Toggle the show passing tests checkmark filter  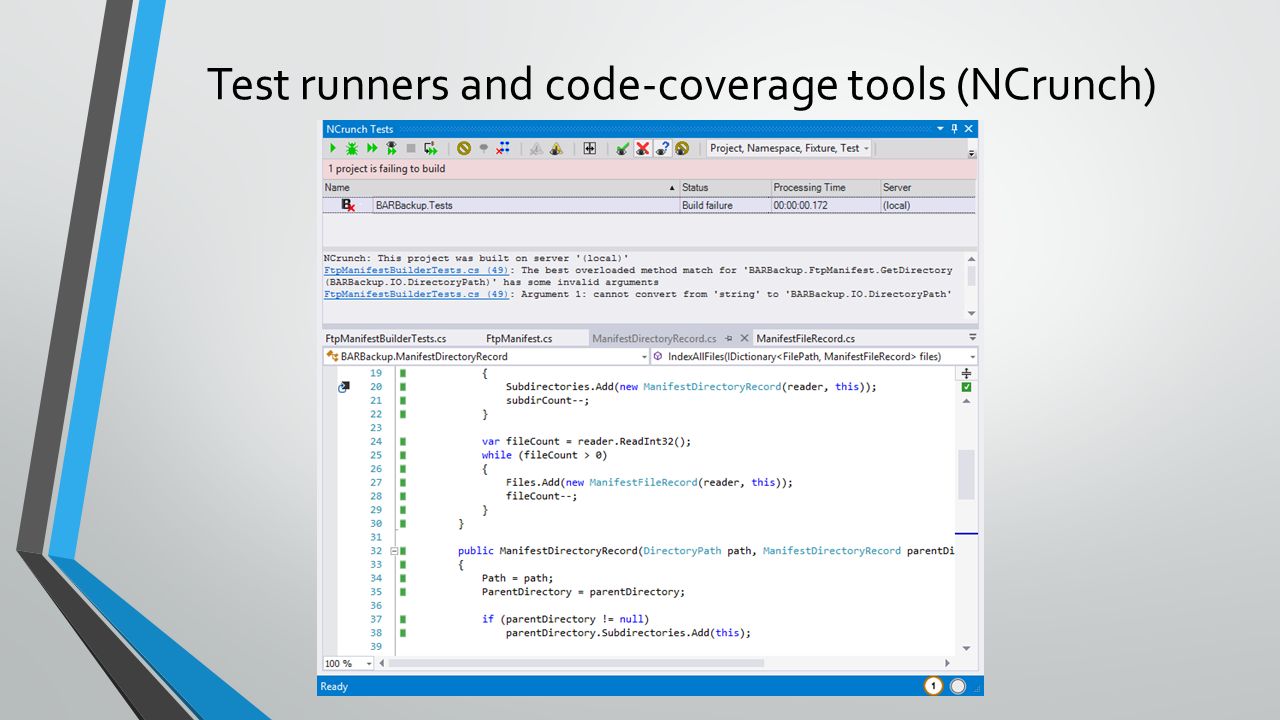click(622, 148)
